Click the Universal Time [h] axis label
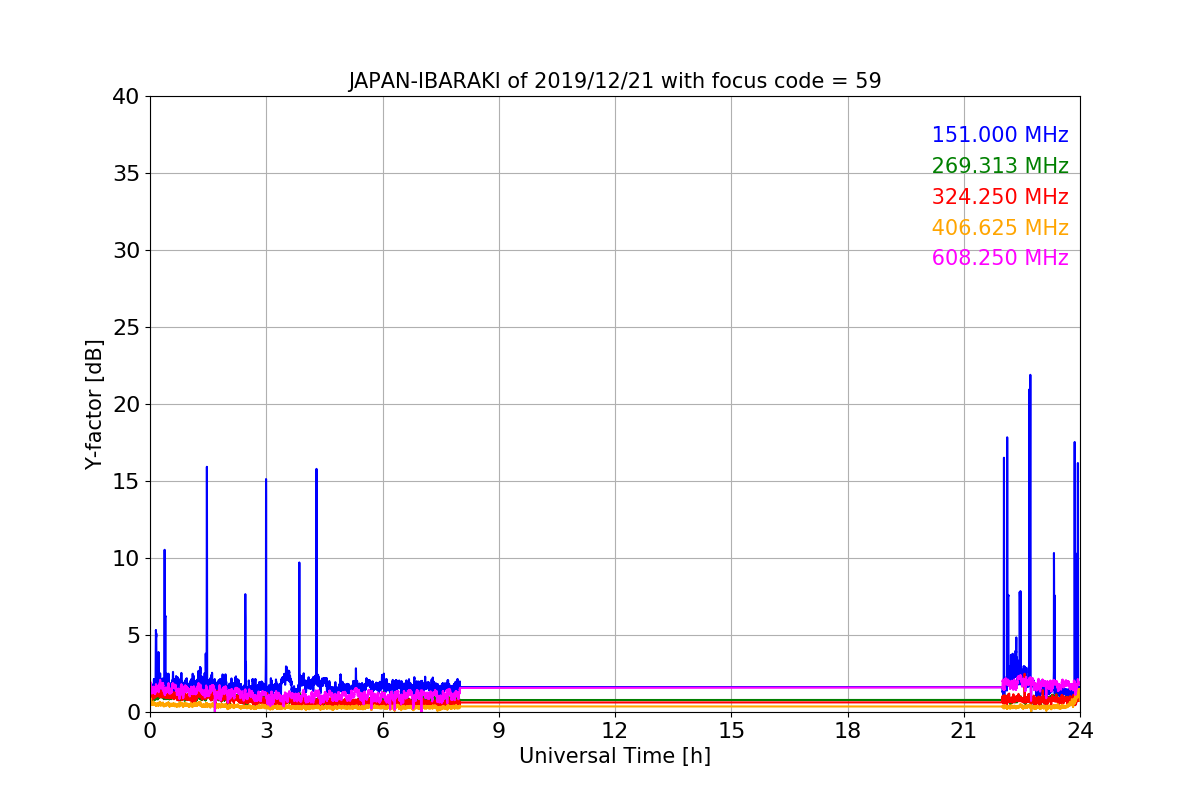 614,757
